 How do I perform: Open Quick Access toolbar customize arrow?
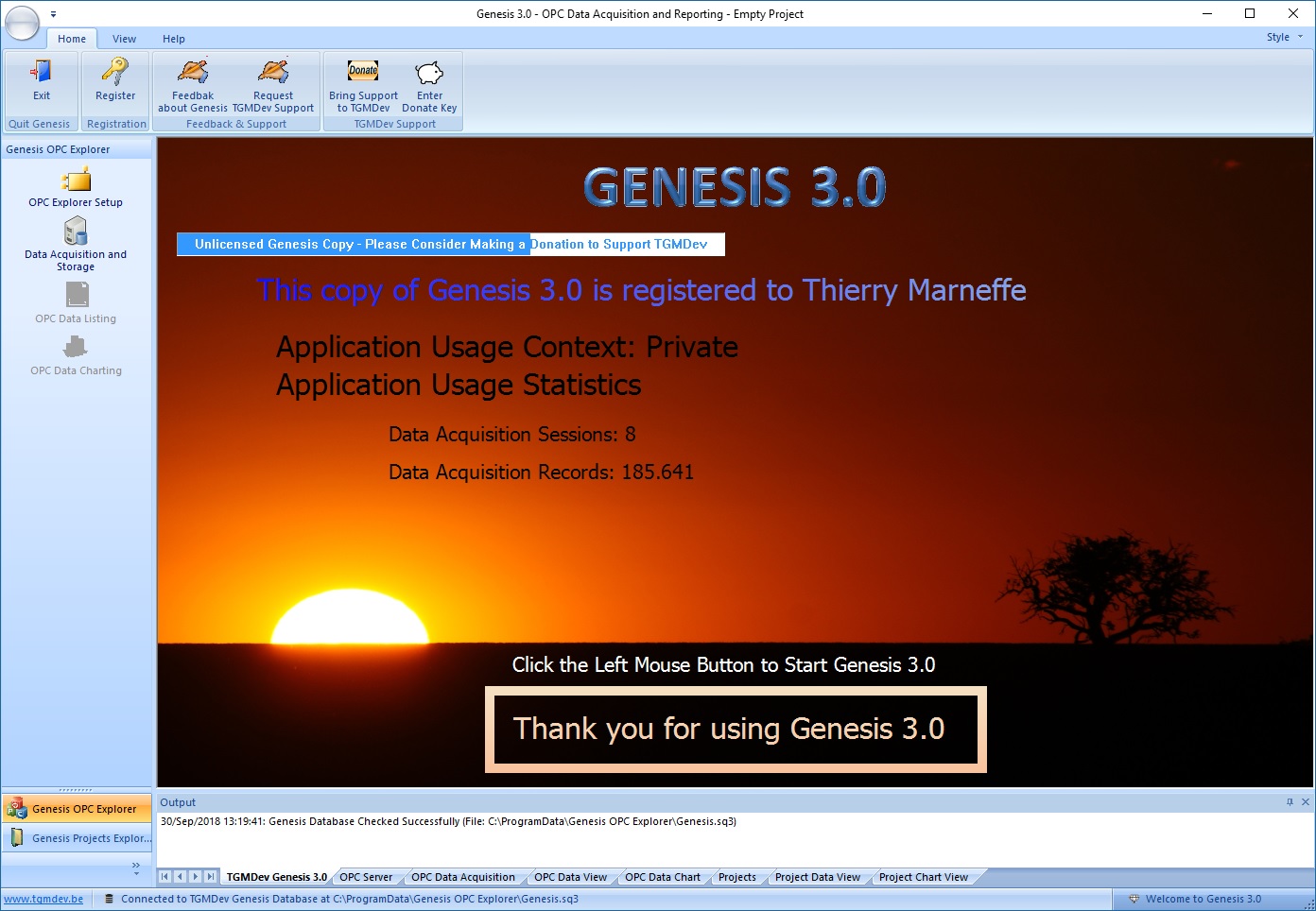click(x=53, y=14)
